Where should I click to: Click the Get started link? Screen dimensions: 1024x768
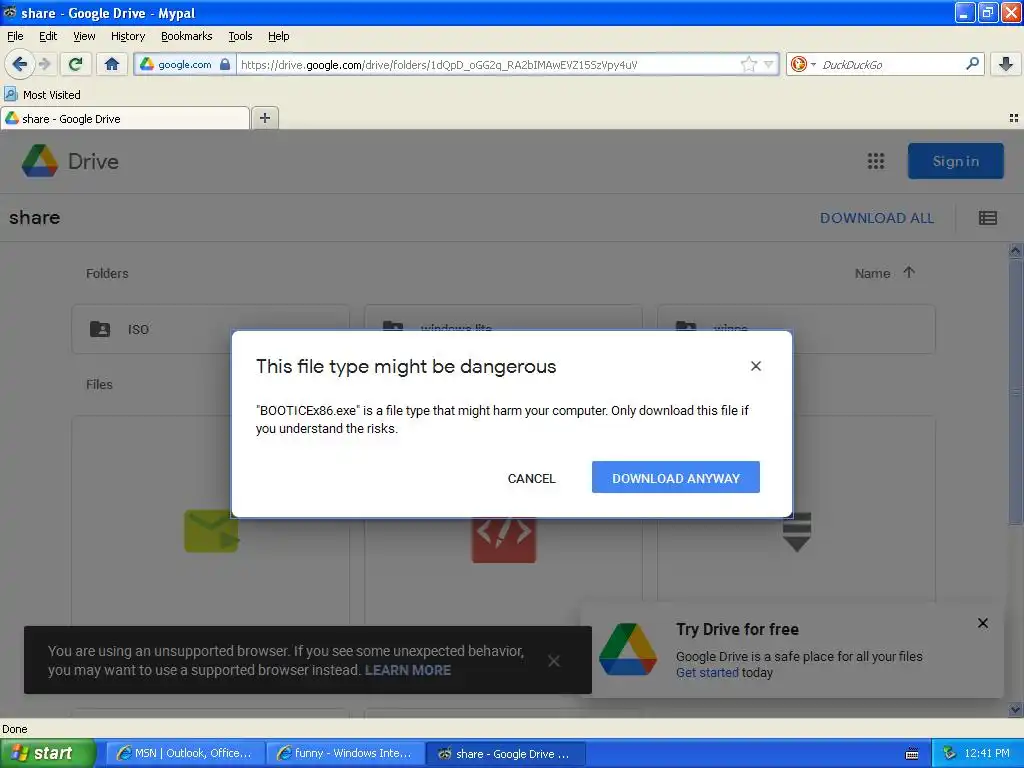point(707,673)
